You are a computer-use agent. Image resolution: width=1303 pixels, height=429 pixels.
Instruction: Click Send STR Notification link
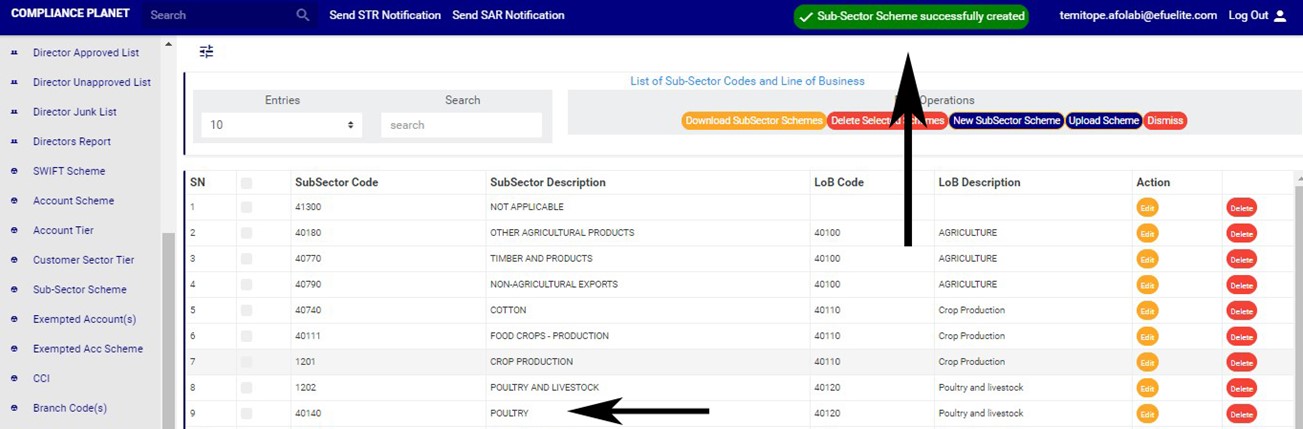point(385,16)
